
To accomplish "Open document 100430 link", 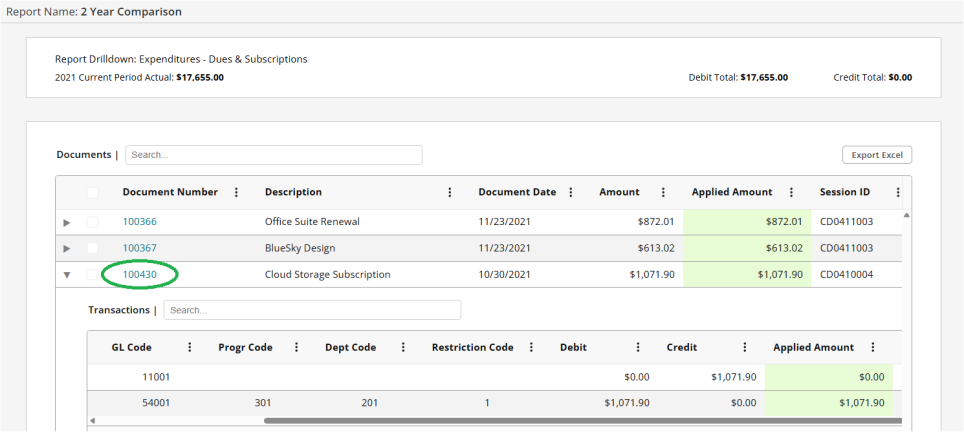I will (140, 274).
